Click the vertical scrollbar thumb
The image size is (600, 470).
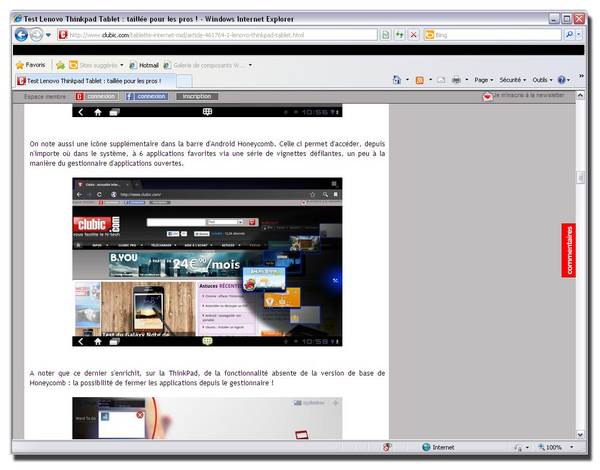point(580,177)
